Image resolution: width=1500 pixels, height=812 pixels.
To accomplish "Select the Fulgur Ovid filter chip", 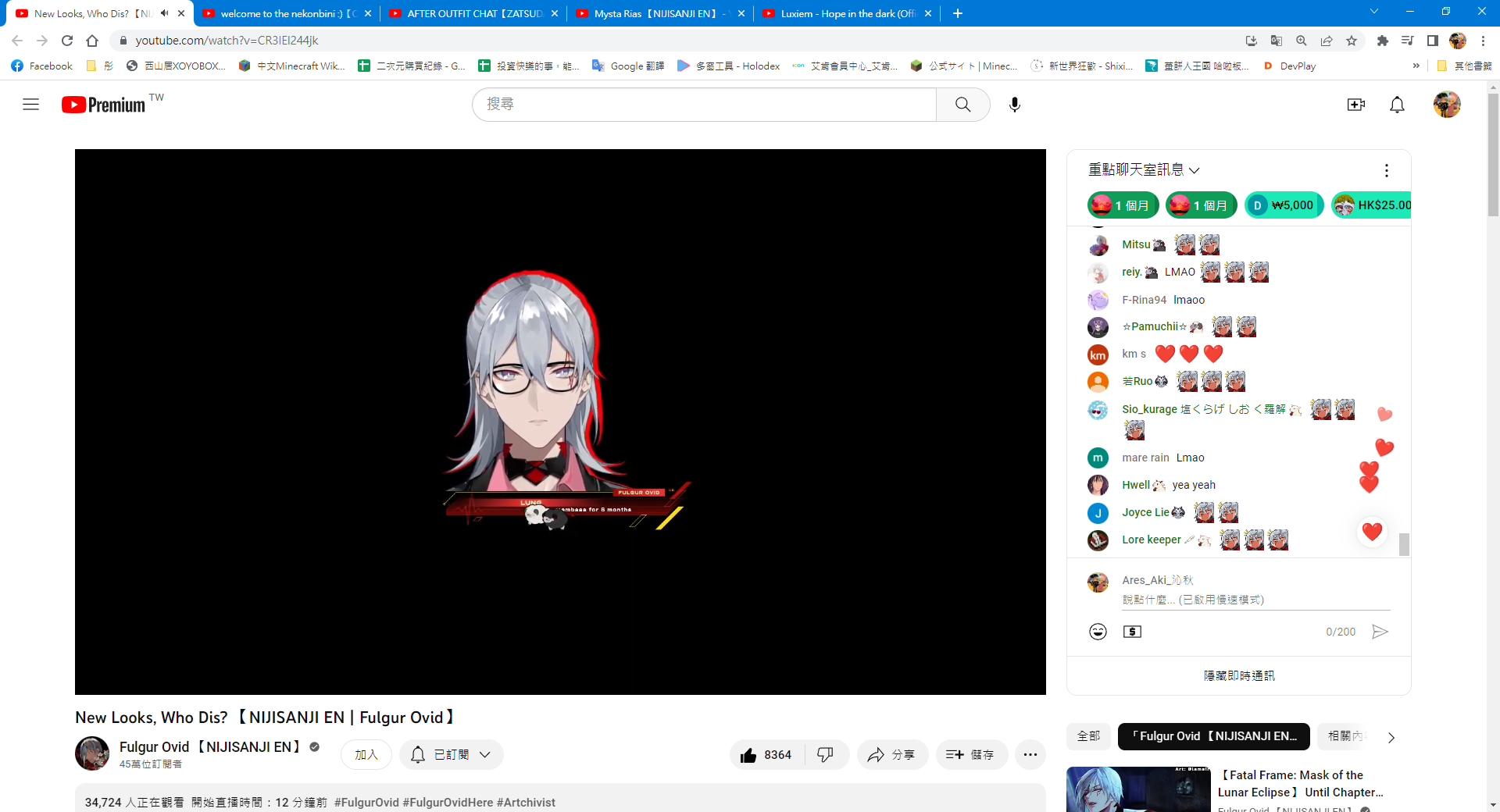I will pyautogui.click(x=1213, y=736).
